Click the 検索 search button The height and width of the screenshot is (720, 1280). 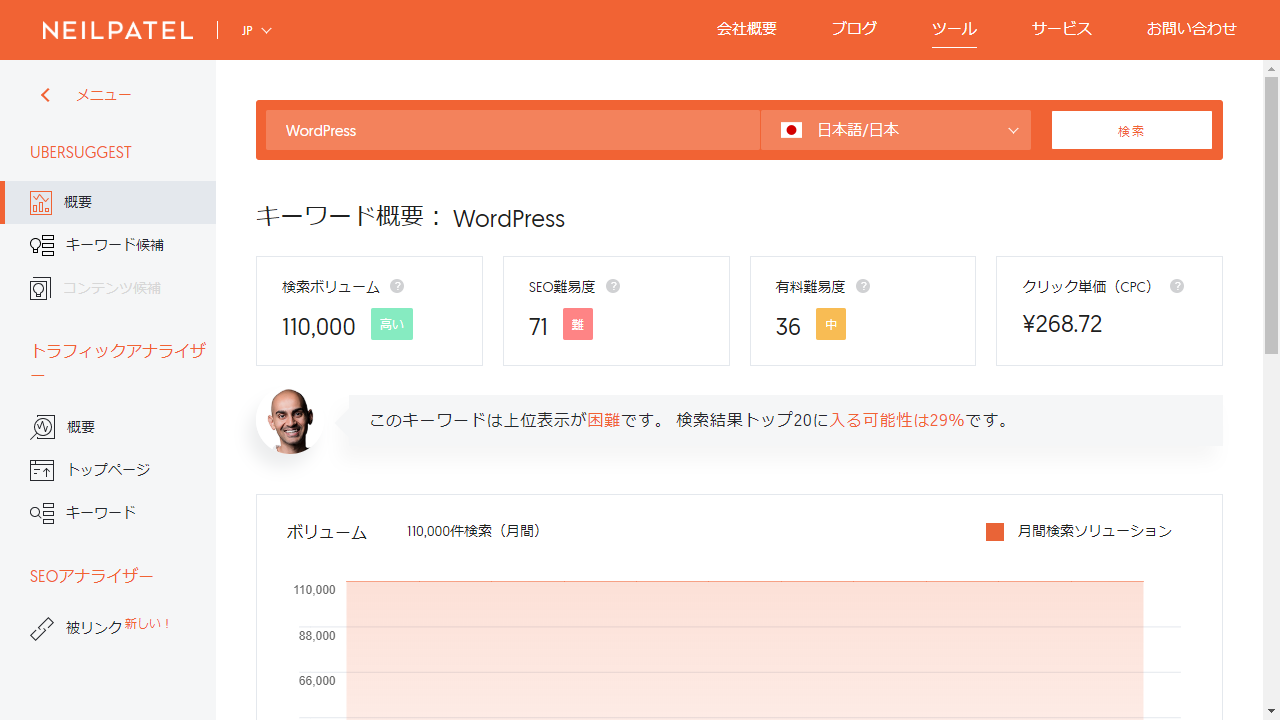click(x=1132, y=130)
